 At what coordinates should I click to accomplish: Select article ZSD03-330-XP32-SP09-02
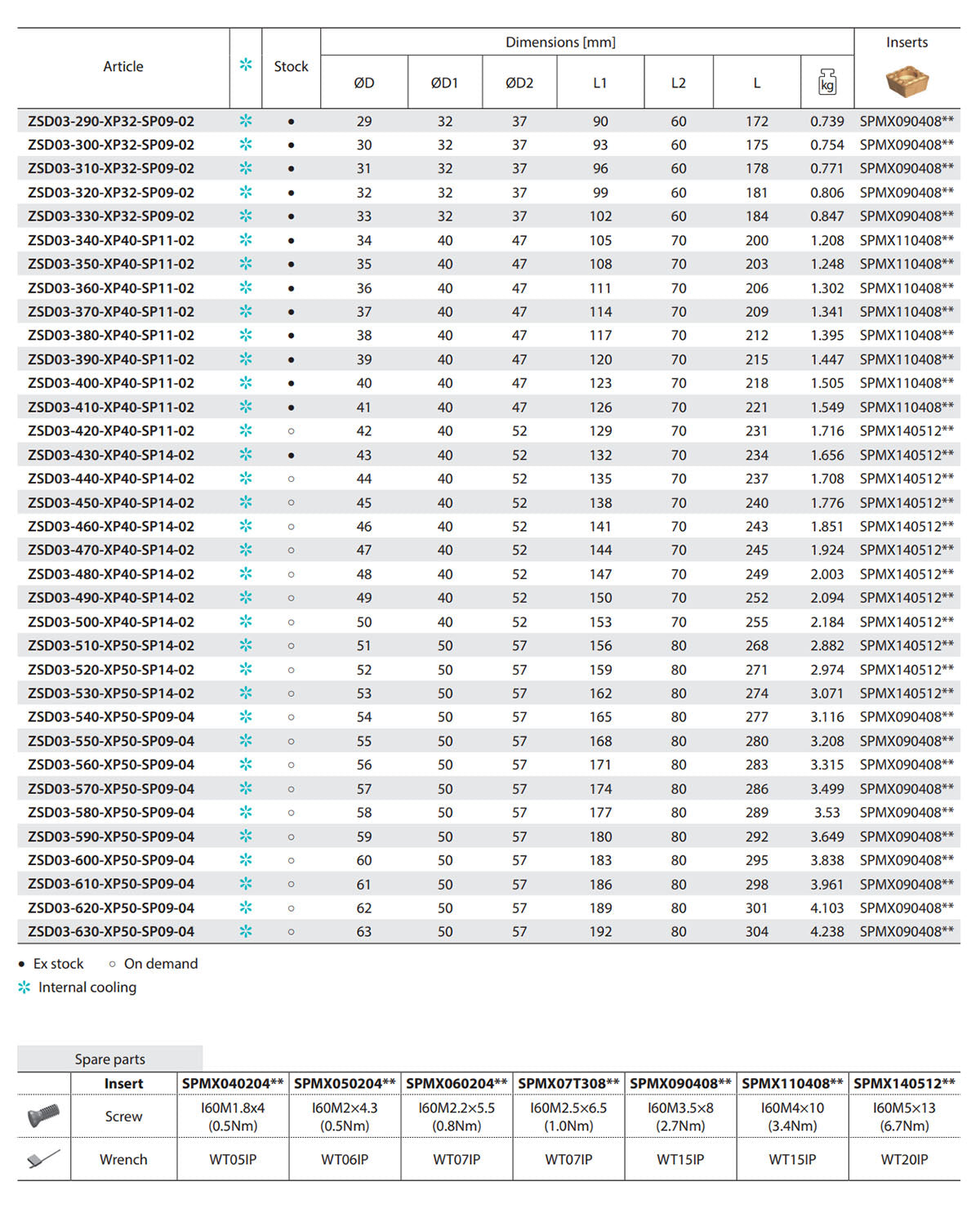111,216
